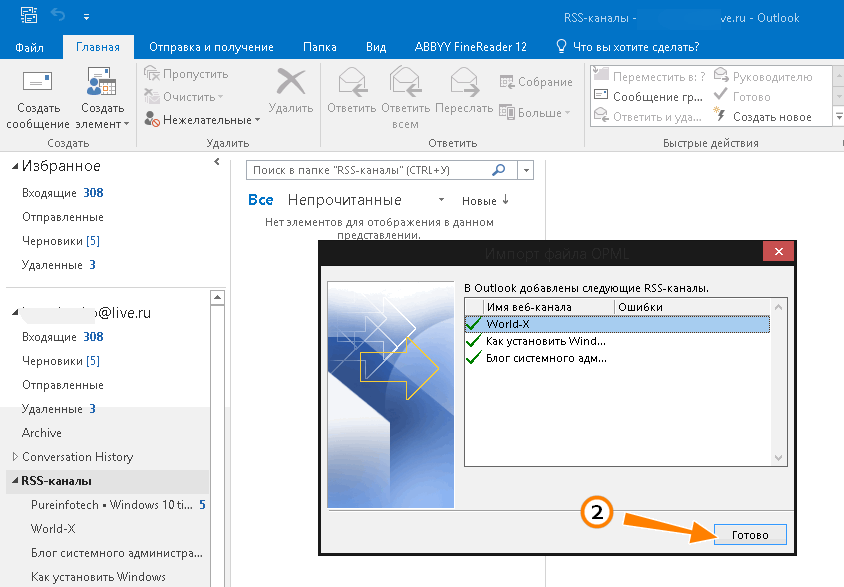Open Удаленные 3 under Избранное
This screenshot has width=844, height=587.
(x=58, y=265)
